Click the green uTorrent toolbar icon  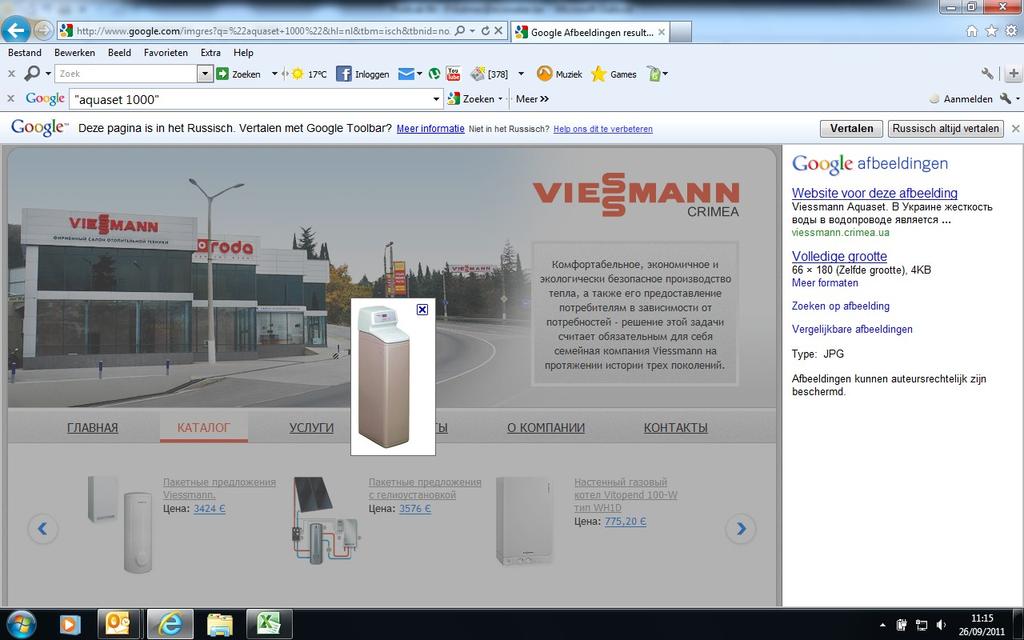click(x=434, y=74)
